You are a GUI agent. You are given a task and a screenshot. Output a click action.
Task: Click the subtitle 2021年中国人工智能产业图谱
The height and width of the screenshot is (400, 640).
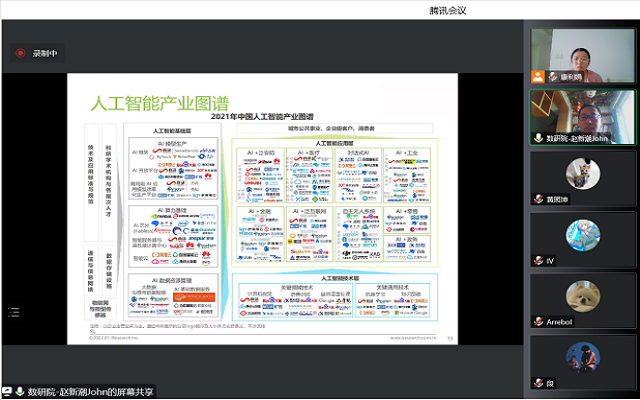click(262, 117)
